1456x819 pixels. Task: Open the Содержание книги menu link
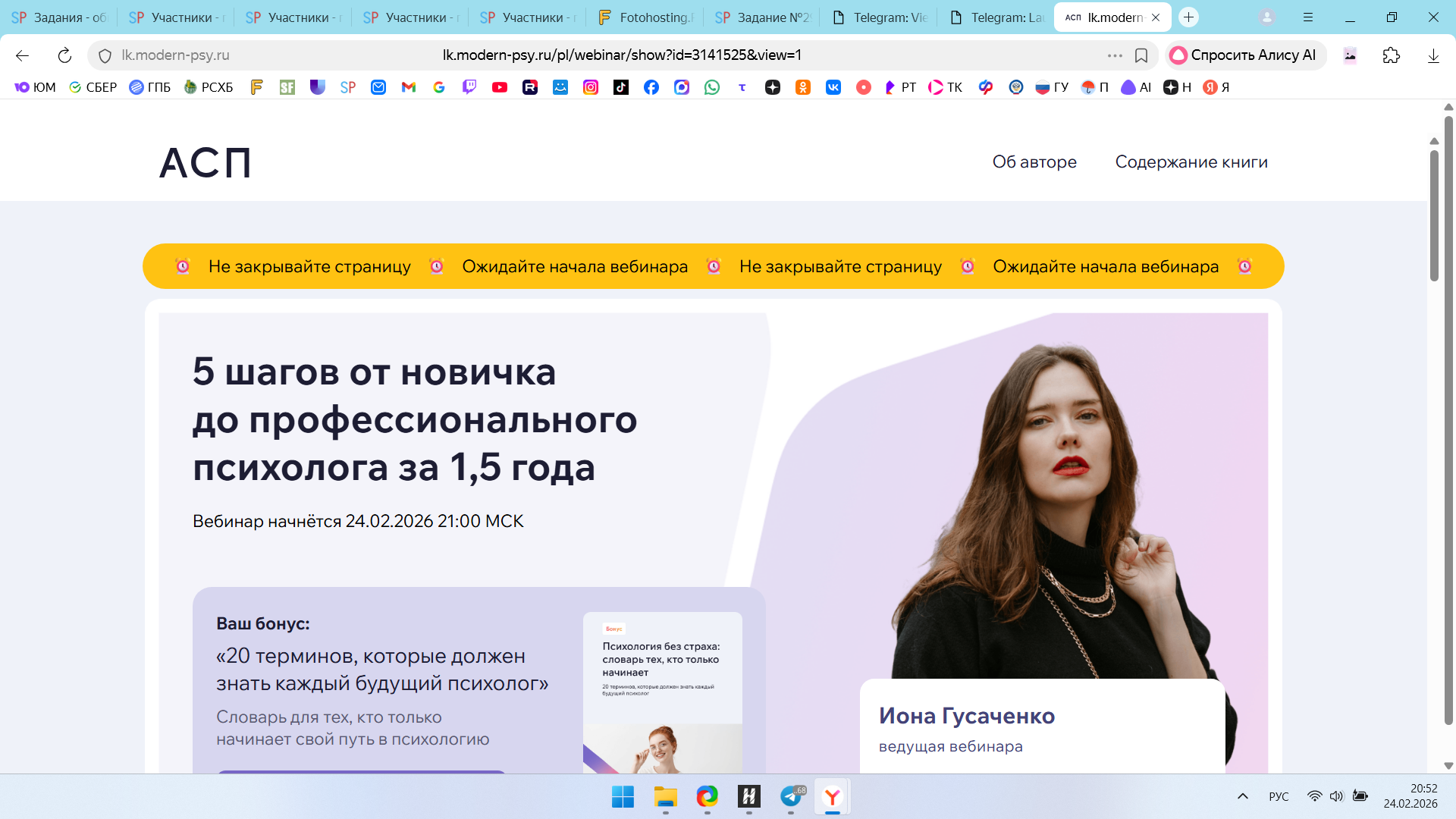click(1191, 162)
